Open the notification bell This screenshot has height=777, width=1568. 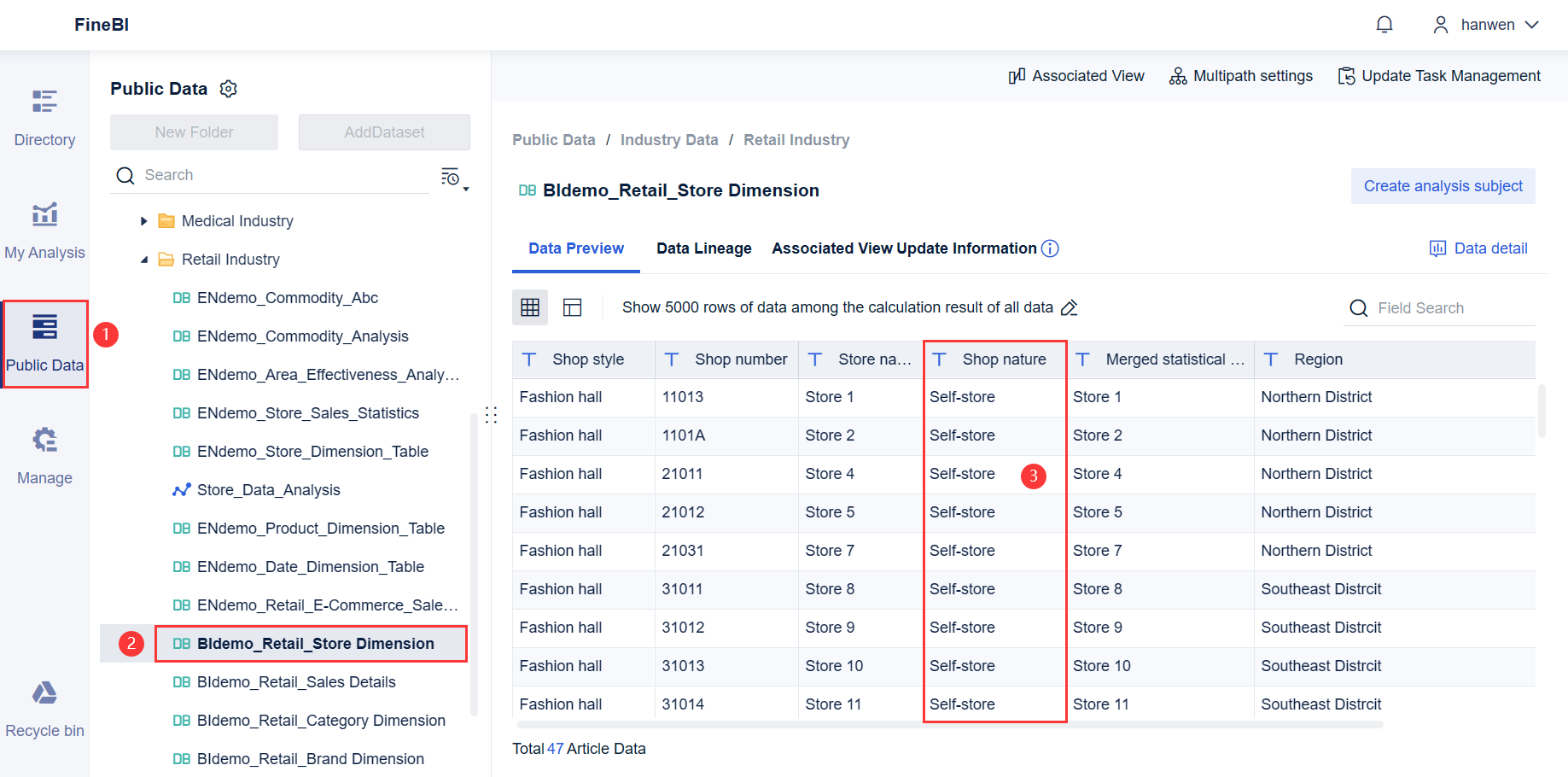(x=1384, y=24)
